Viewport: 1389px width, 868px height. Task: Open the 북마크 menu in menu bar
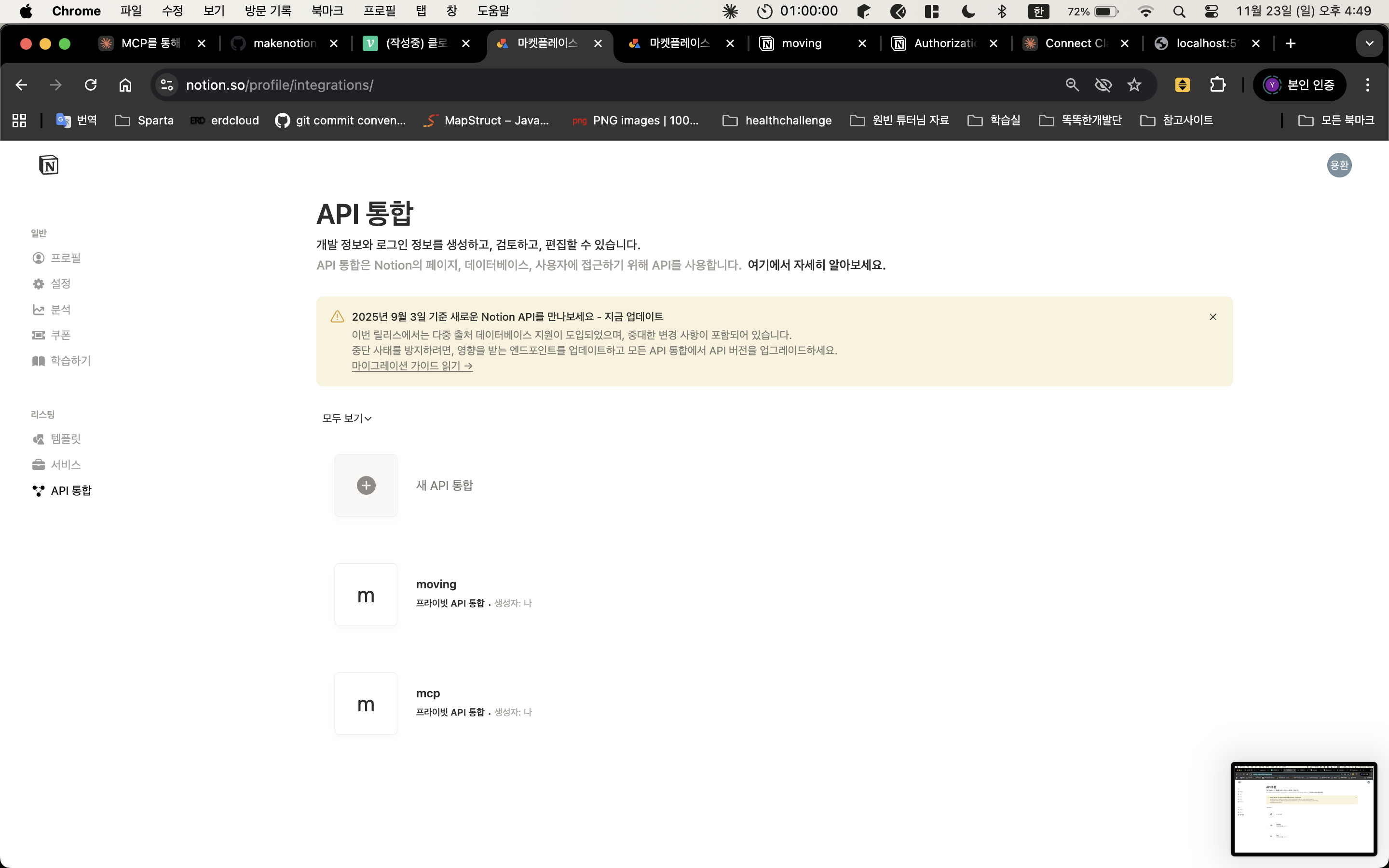pos(327,11)
